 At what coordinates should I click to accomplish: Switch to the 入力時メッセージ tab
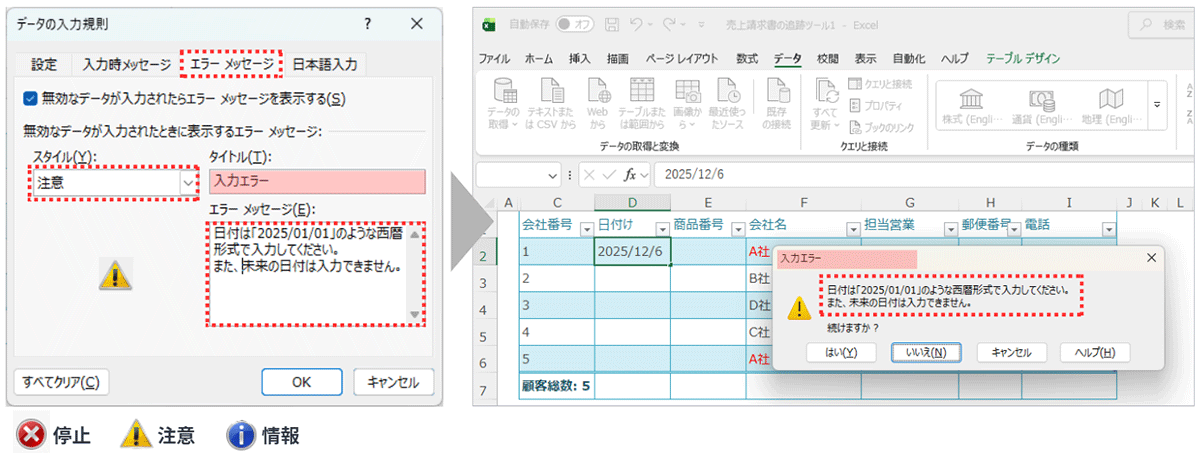126,65
